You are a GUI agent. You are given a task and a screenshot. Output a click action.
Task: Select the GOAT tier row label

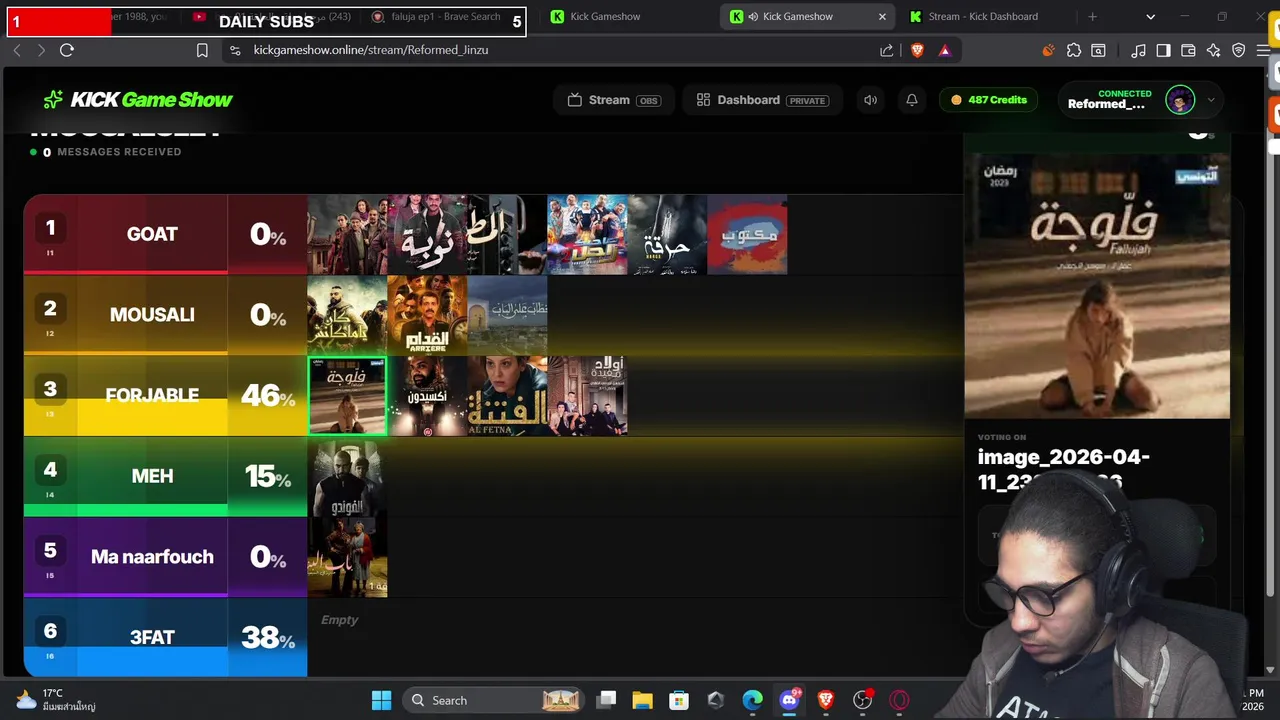coord(152,234)
